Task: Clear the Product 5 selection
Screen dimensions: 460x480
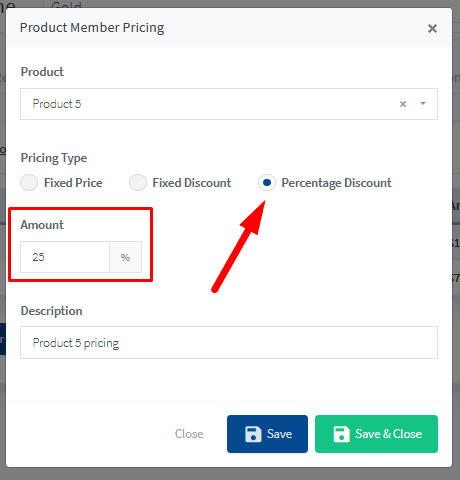Action: point(403,104)
